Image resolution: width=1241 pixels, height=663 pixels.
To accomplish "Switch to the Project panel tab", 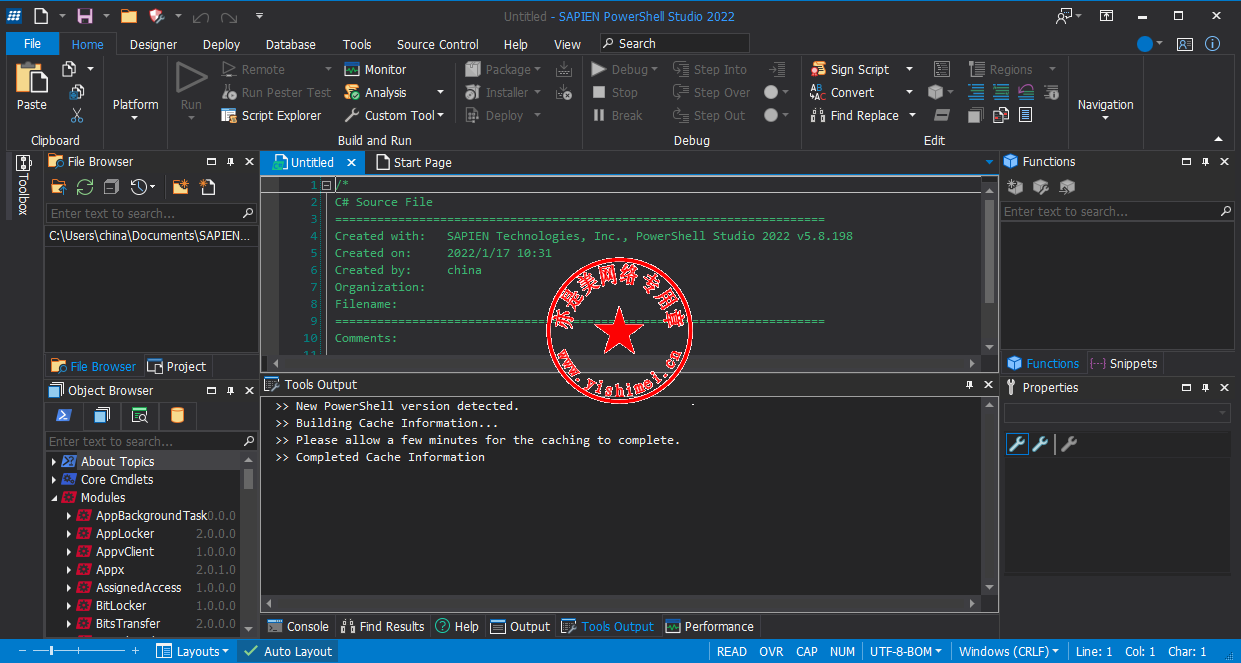I will [176, 367].
